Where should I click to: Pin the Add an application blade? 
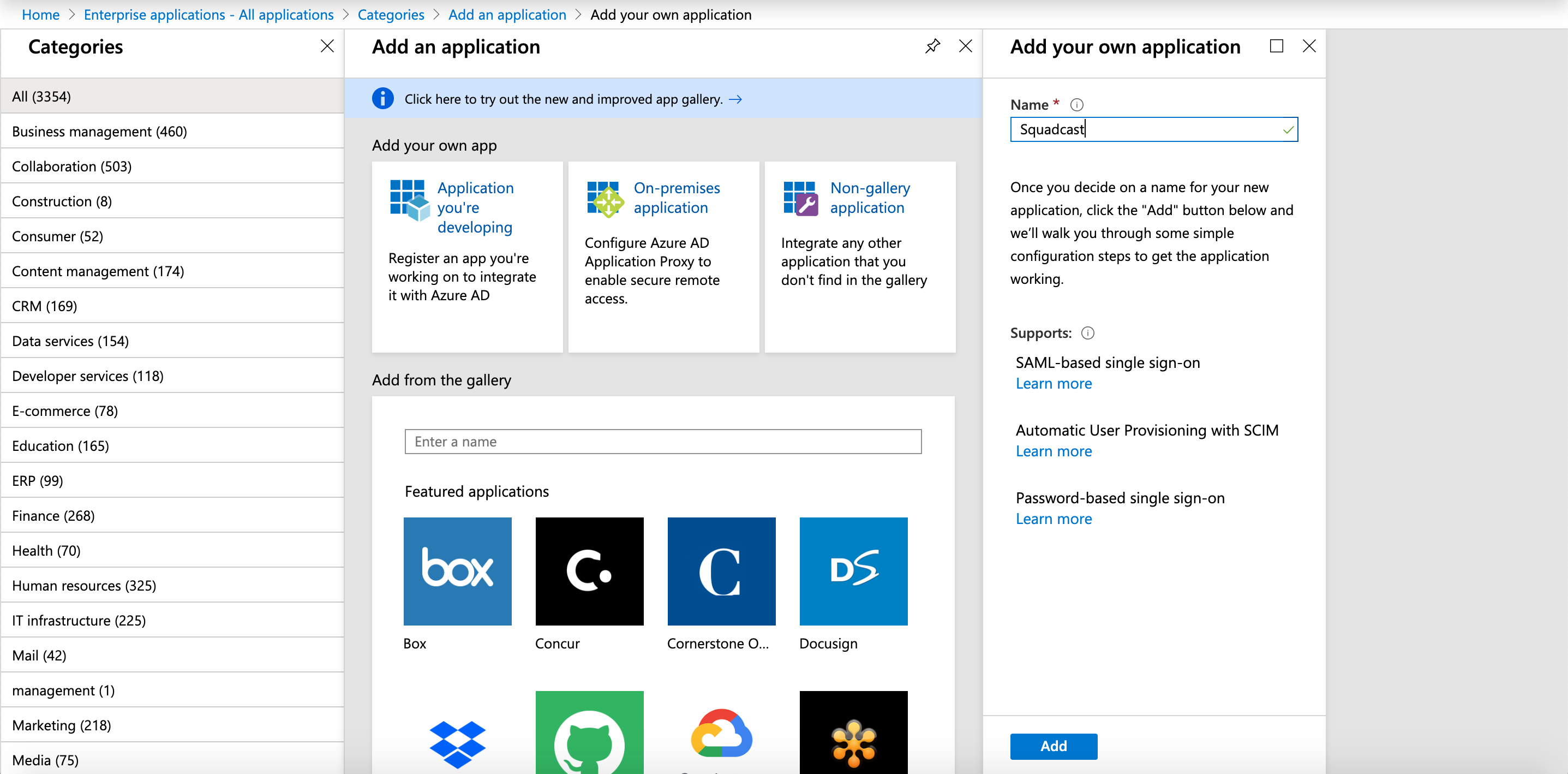coord(932,46)
